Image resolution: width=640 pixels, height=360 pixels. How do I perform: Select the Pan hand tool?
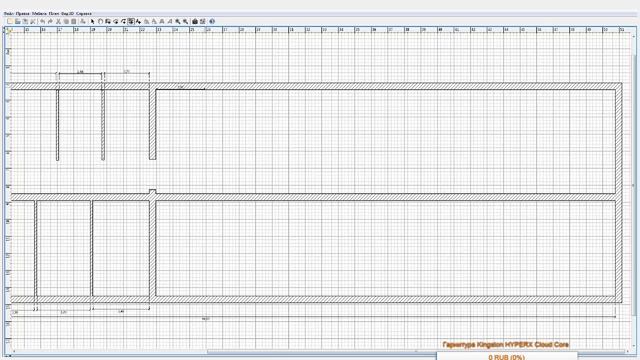pos(100,21)
